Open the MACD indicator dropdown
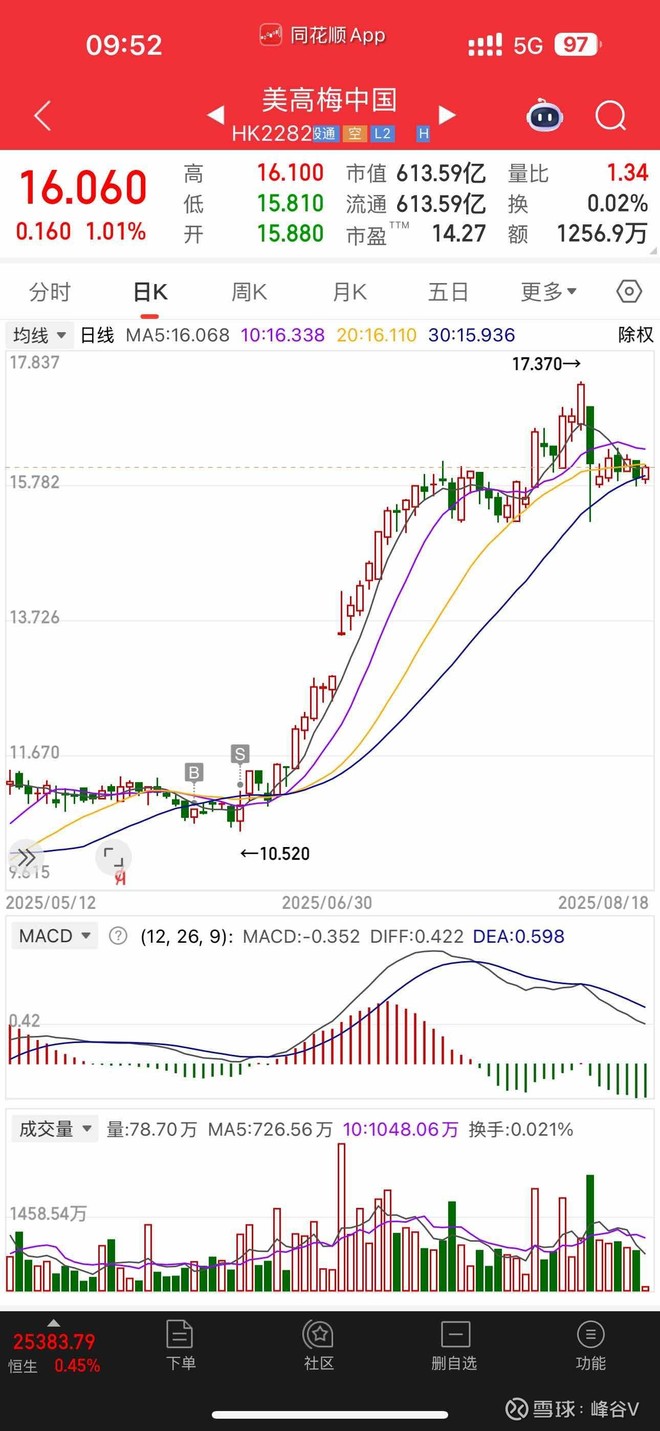Image resolution: width=660 pixels, height=1431 pixels. point(53,937)
